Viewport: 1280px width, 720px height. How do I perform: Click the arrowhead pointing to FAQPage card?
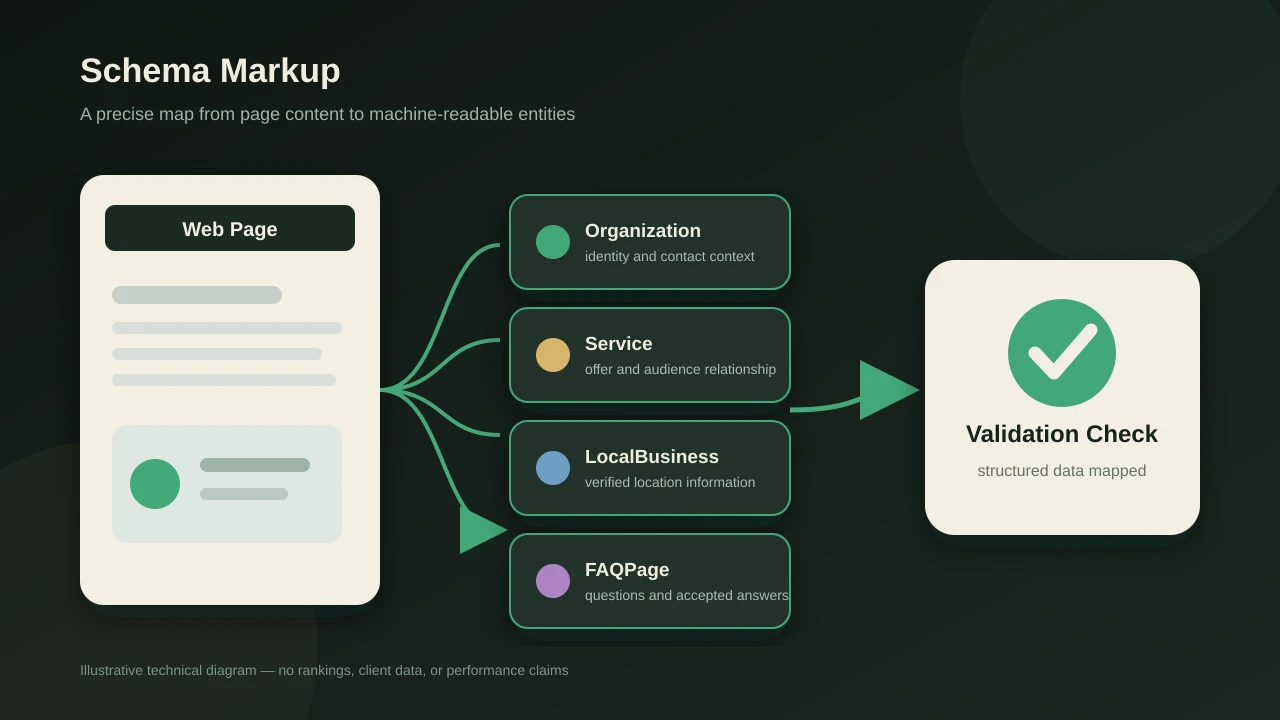(482, 530)
